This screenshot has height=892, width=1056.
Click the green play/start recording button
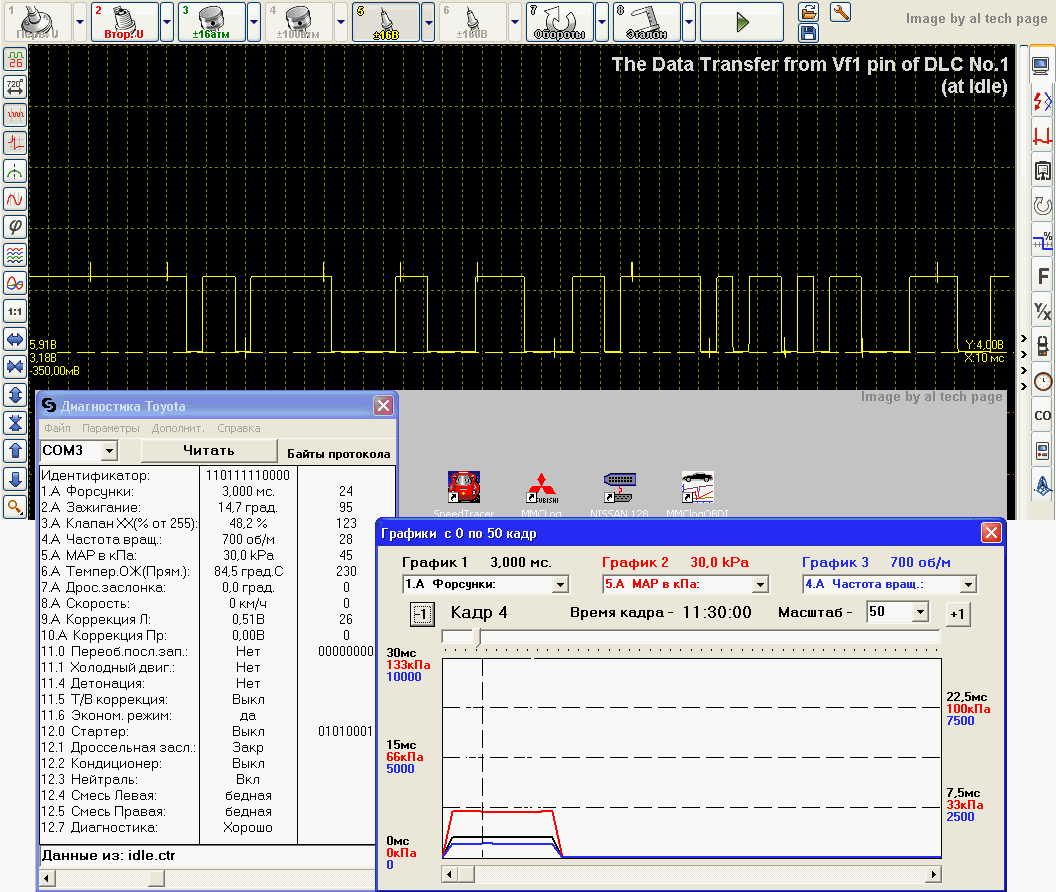(741, 21)
